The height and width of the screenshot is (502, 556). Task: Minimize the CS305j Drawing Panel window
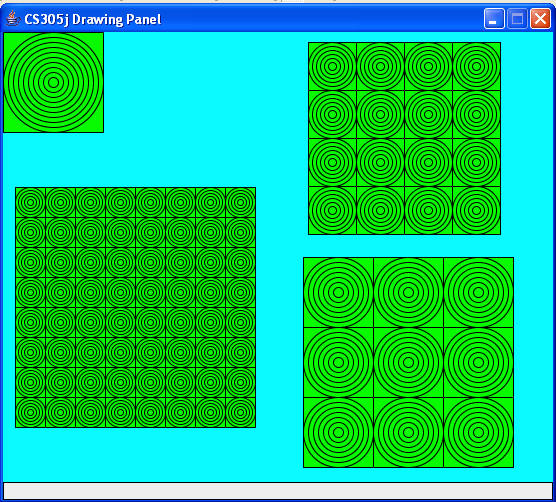tap(494, 18)
